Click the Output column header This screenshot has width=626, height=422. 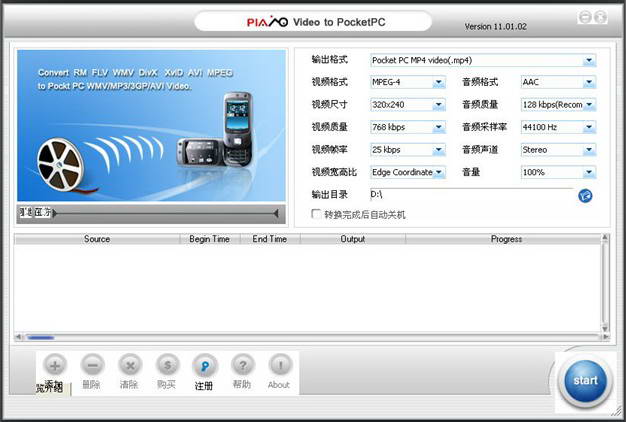pyautogui.click(x=353, y=239)
